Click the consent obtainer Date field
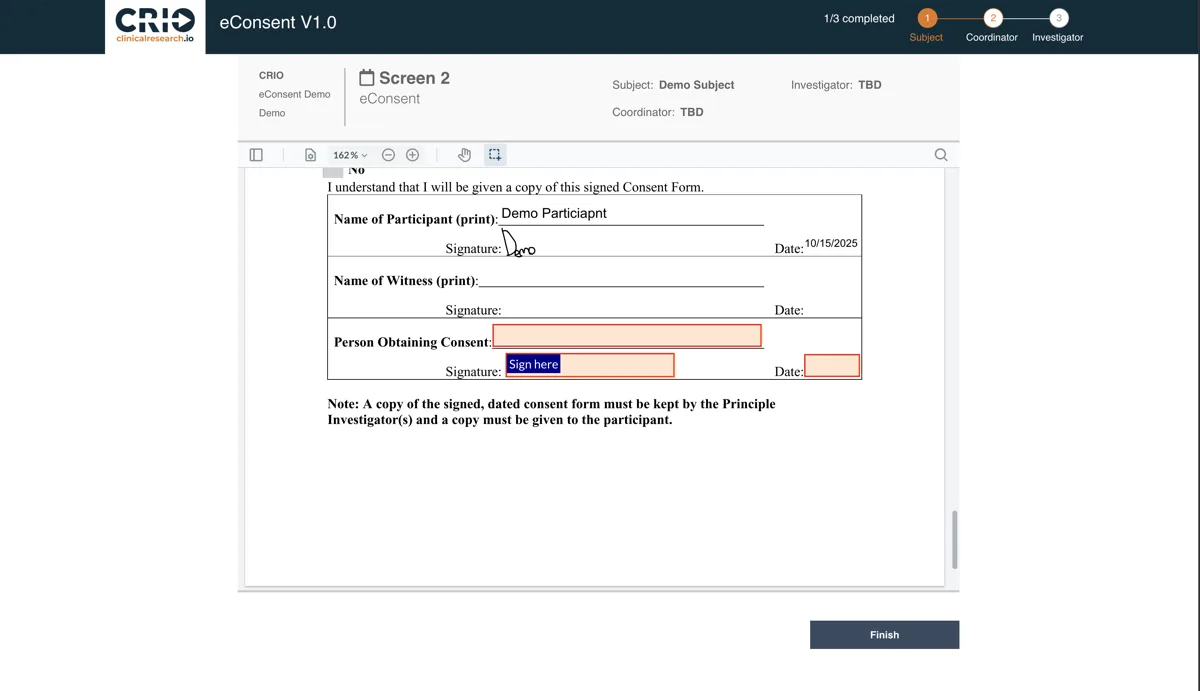The image size is (1200, 691). click(x=832, y=366)
